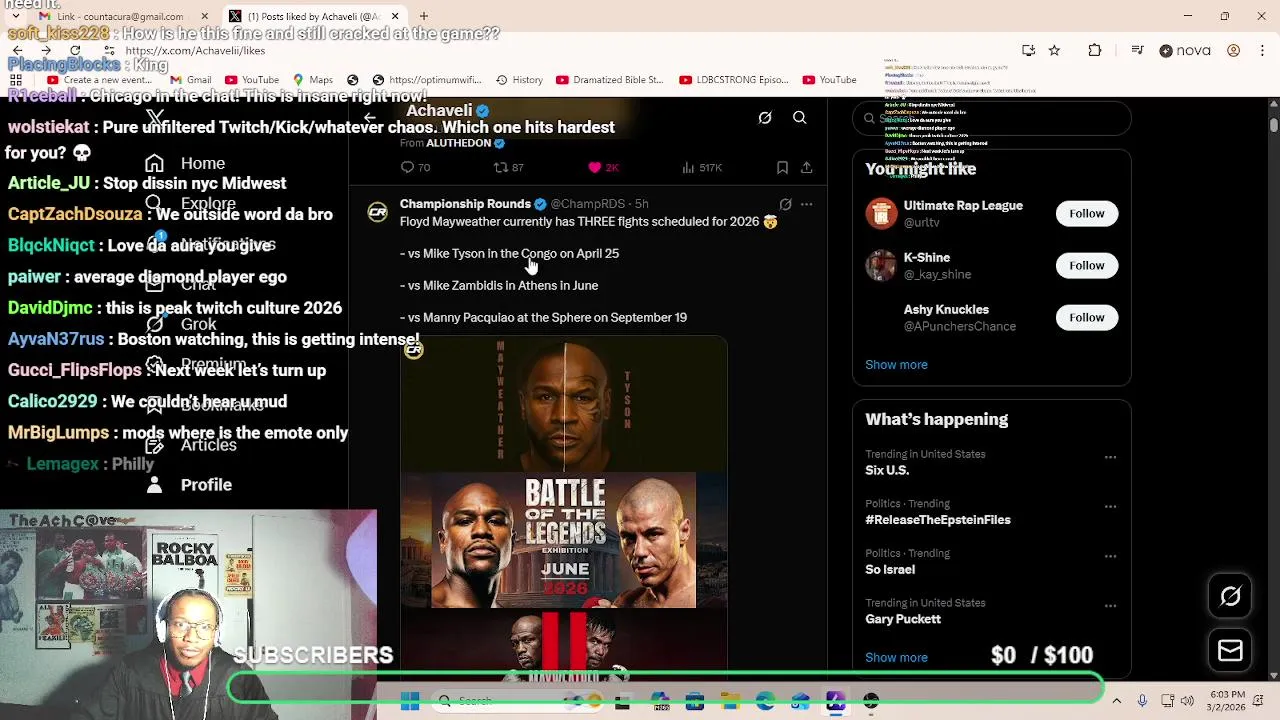Image resolution: width=1280 pixels, height=720 pixels.
Task: Open a new browser tab
Action: click(424, 16)
